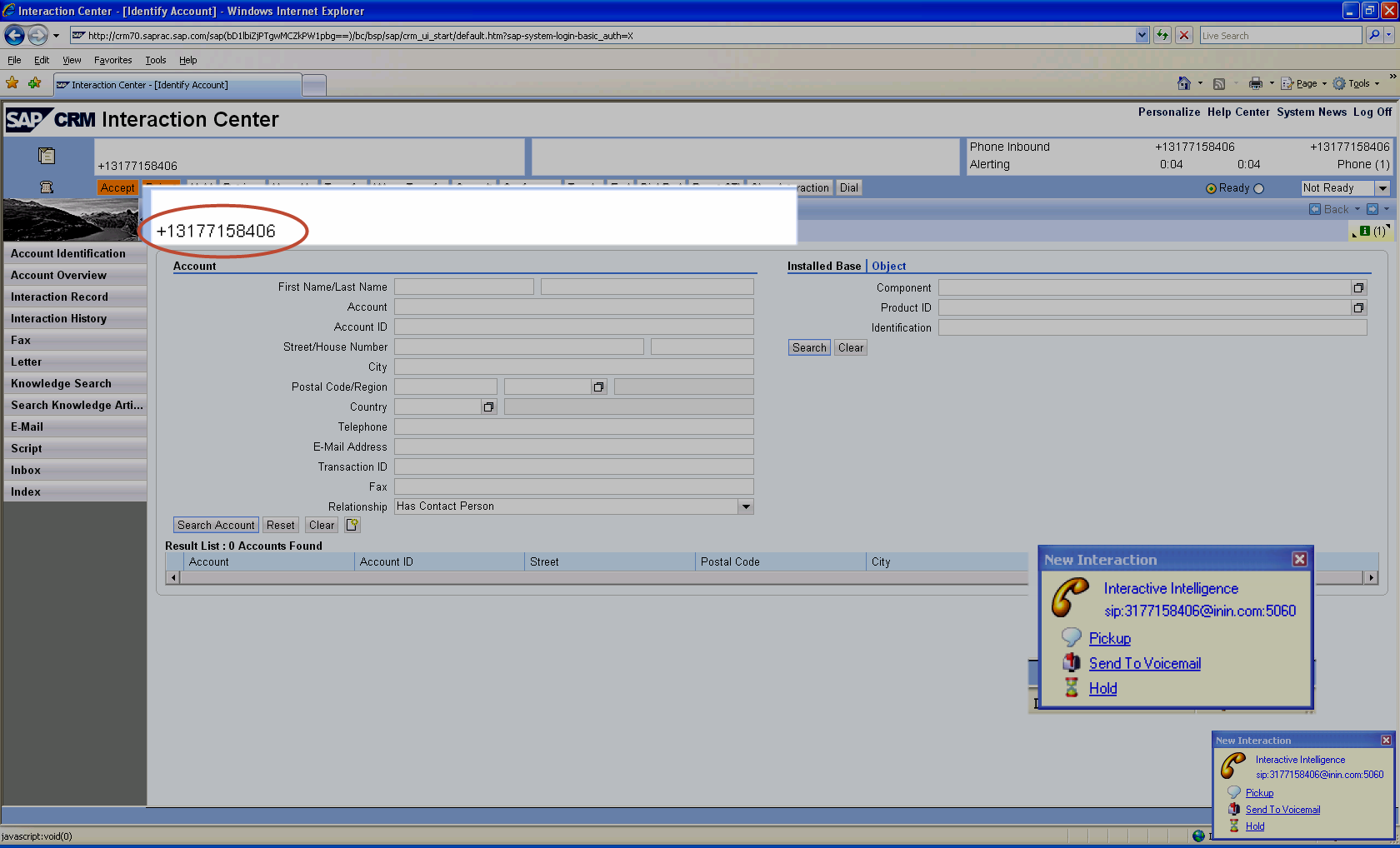Open the Product ID search help icon

1359,307
